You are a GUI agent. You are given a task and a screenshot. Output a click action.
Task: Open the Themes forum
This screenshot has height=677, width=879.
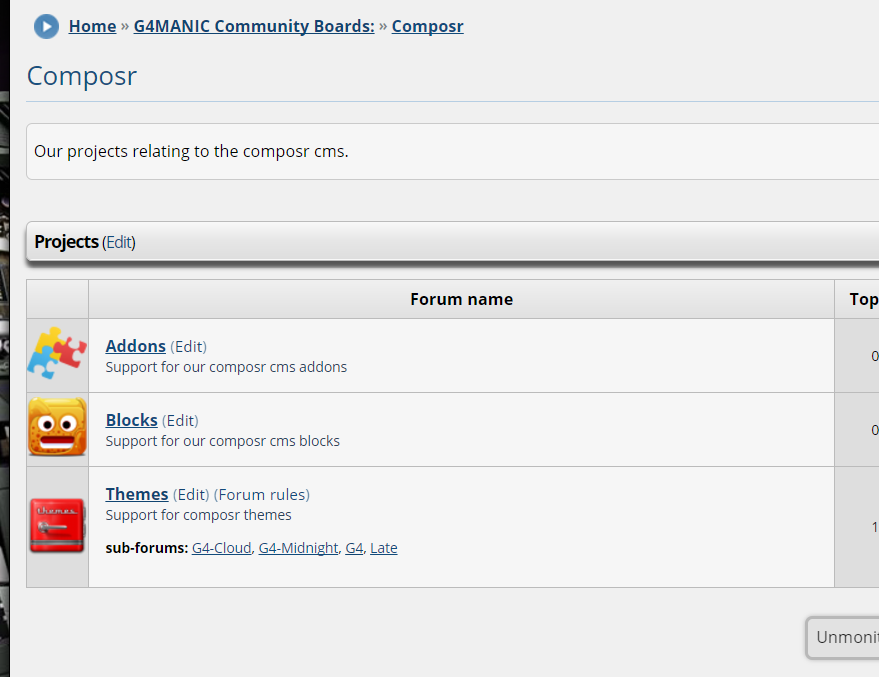(x=136, y=494)
